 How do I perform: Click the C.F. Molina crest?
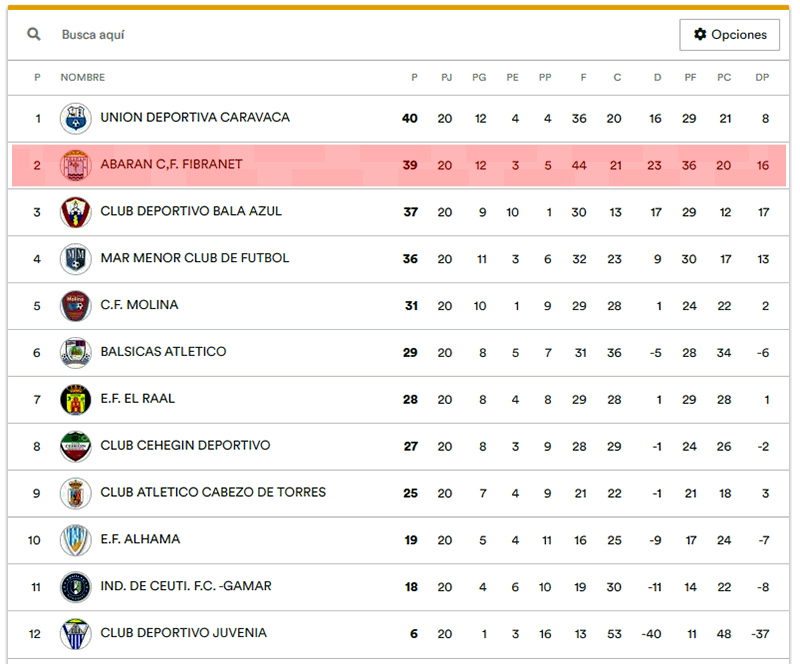[75, 306]
